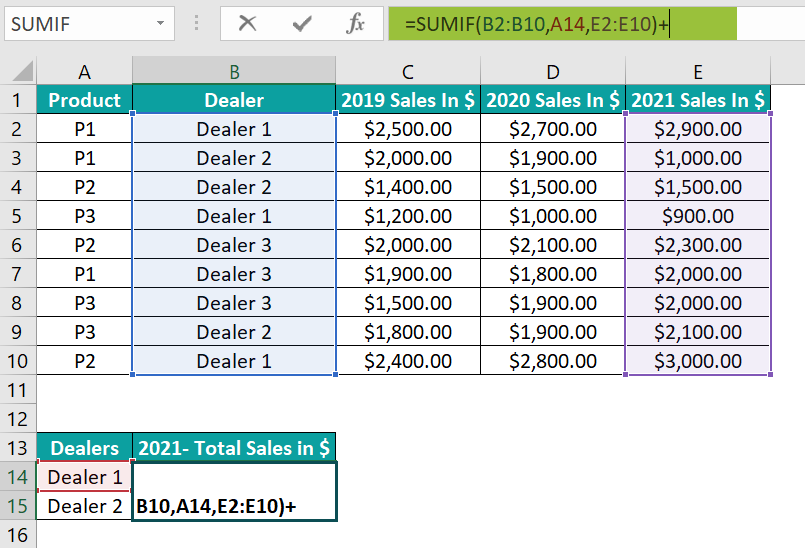The height and width of the screenshot is (548, 805).
Task: Expand the Name Box dropdown arrow
Action: pyautogui.click(x=161, y=24)
